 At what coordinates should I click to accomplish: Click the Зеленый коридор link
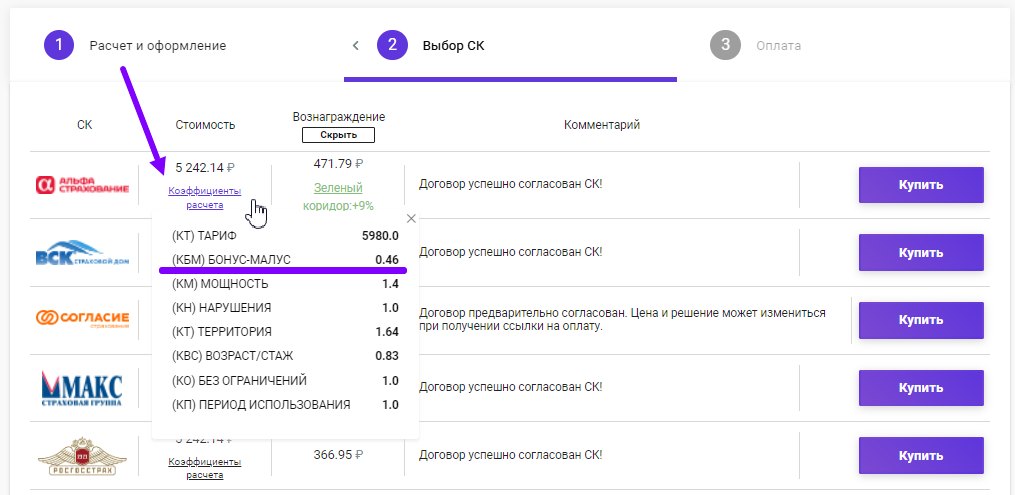tap(338, 188)
